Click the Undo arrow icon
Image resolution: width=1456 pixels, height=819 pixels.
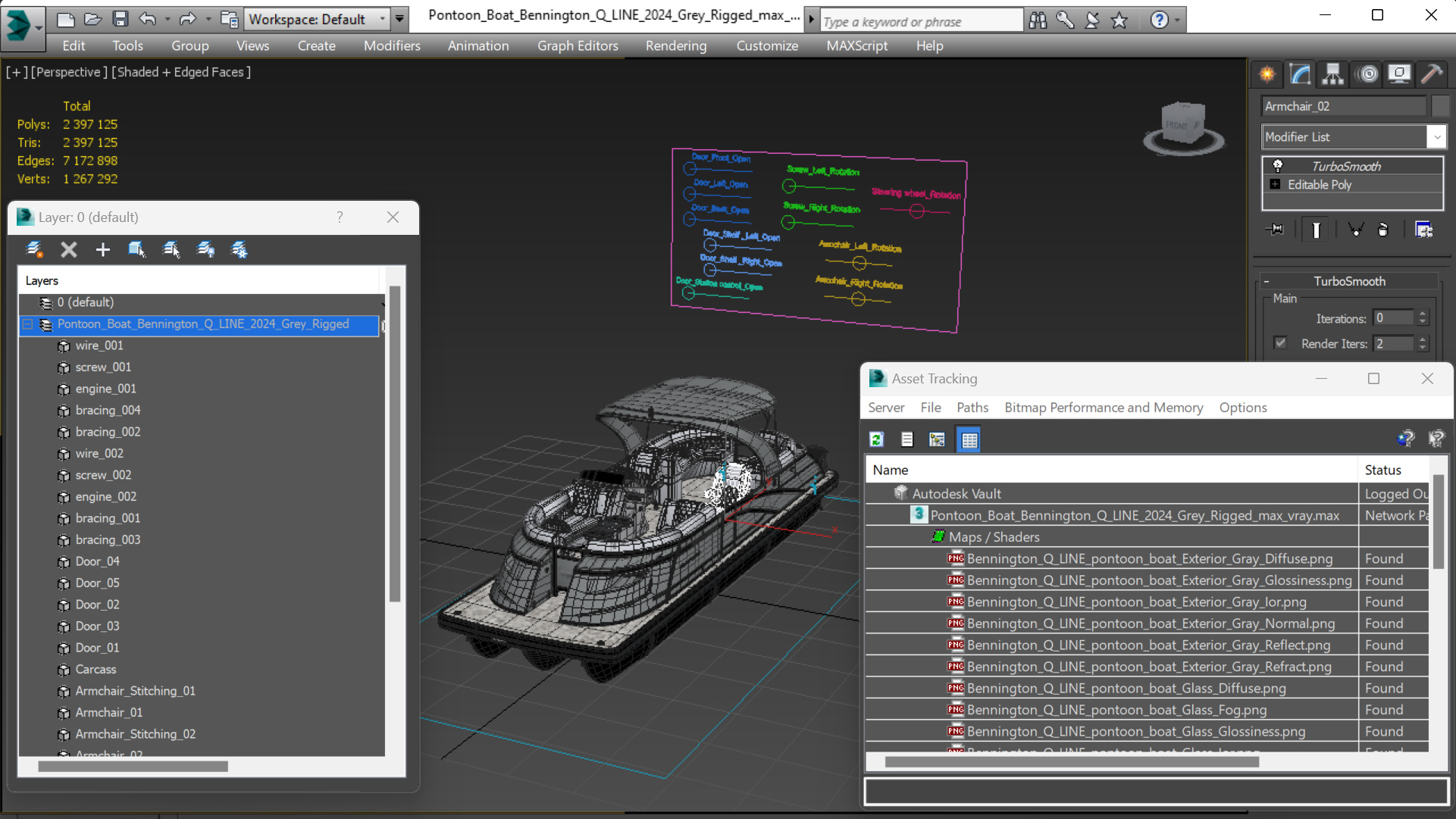click(147, 19)
